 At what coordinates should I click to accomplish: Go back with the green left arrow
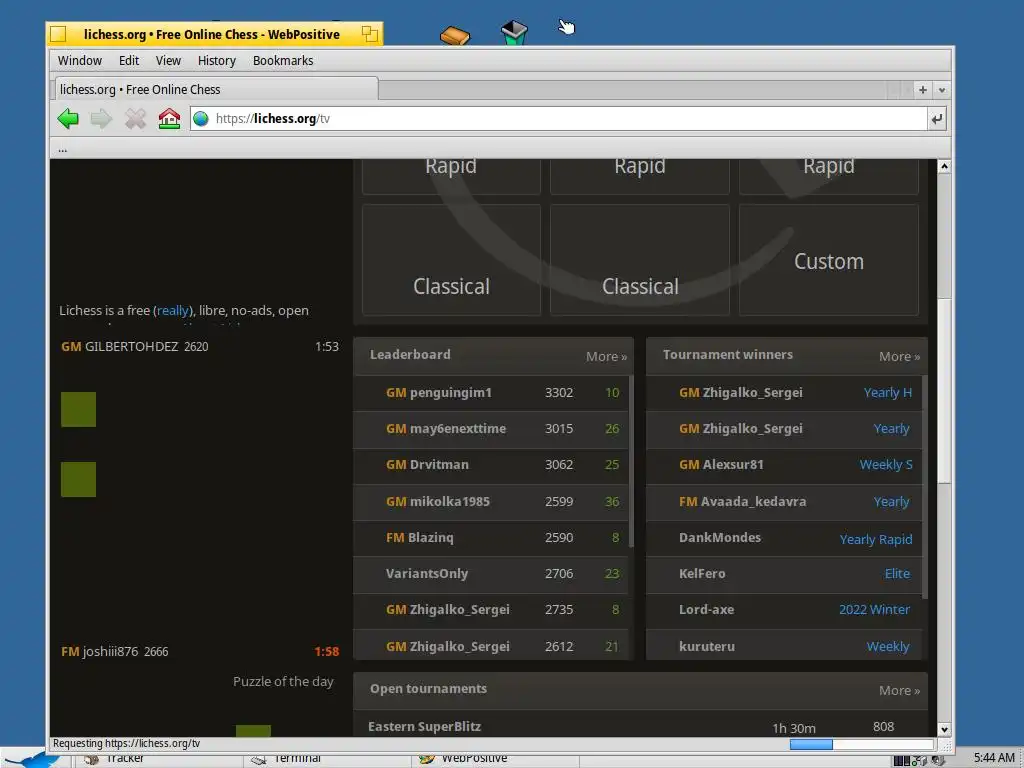pyautogui.click(x=68, y=119)
